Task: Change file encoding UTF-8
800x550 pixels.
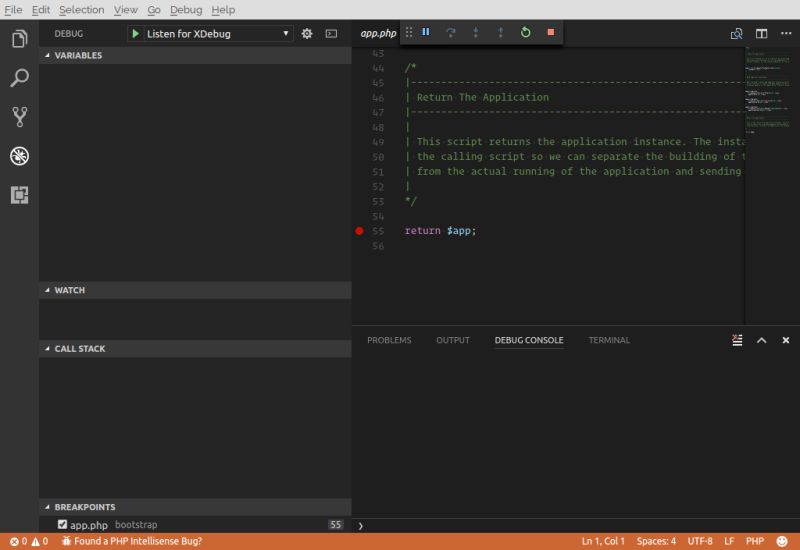Action: 700,541
